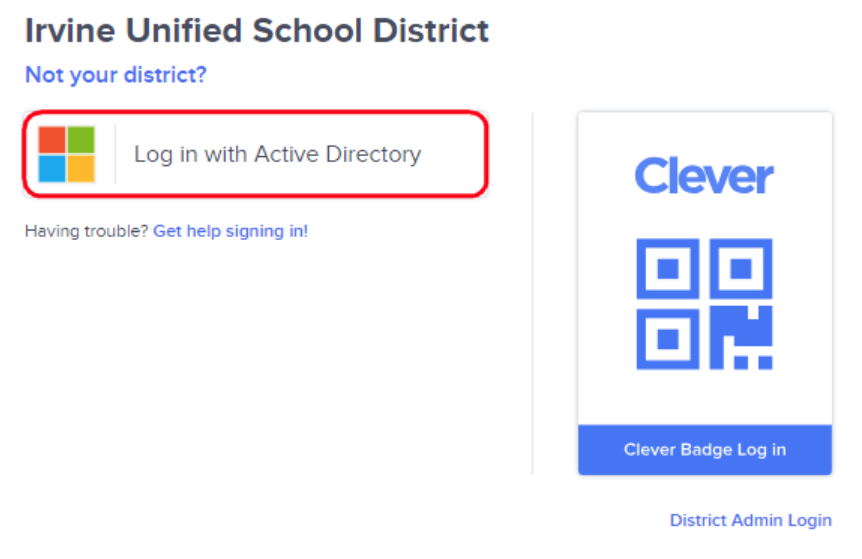Click the red square of Microsoft logo
The image size is (862, 559).
[x=52, y=140]
